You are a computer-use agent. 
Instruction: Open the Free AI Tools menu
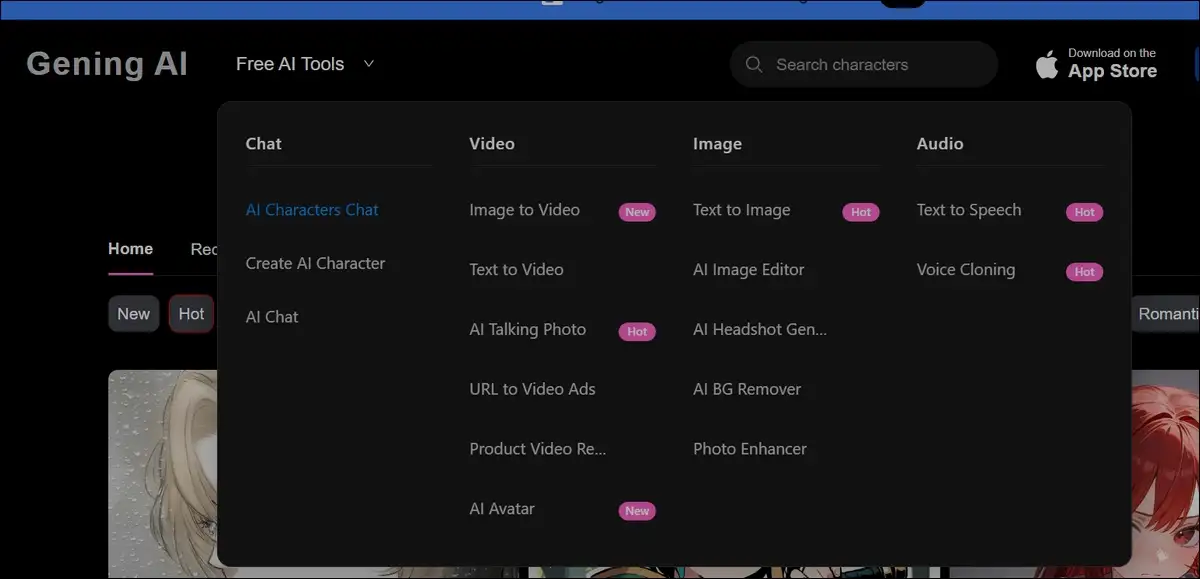305,64
